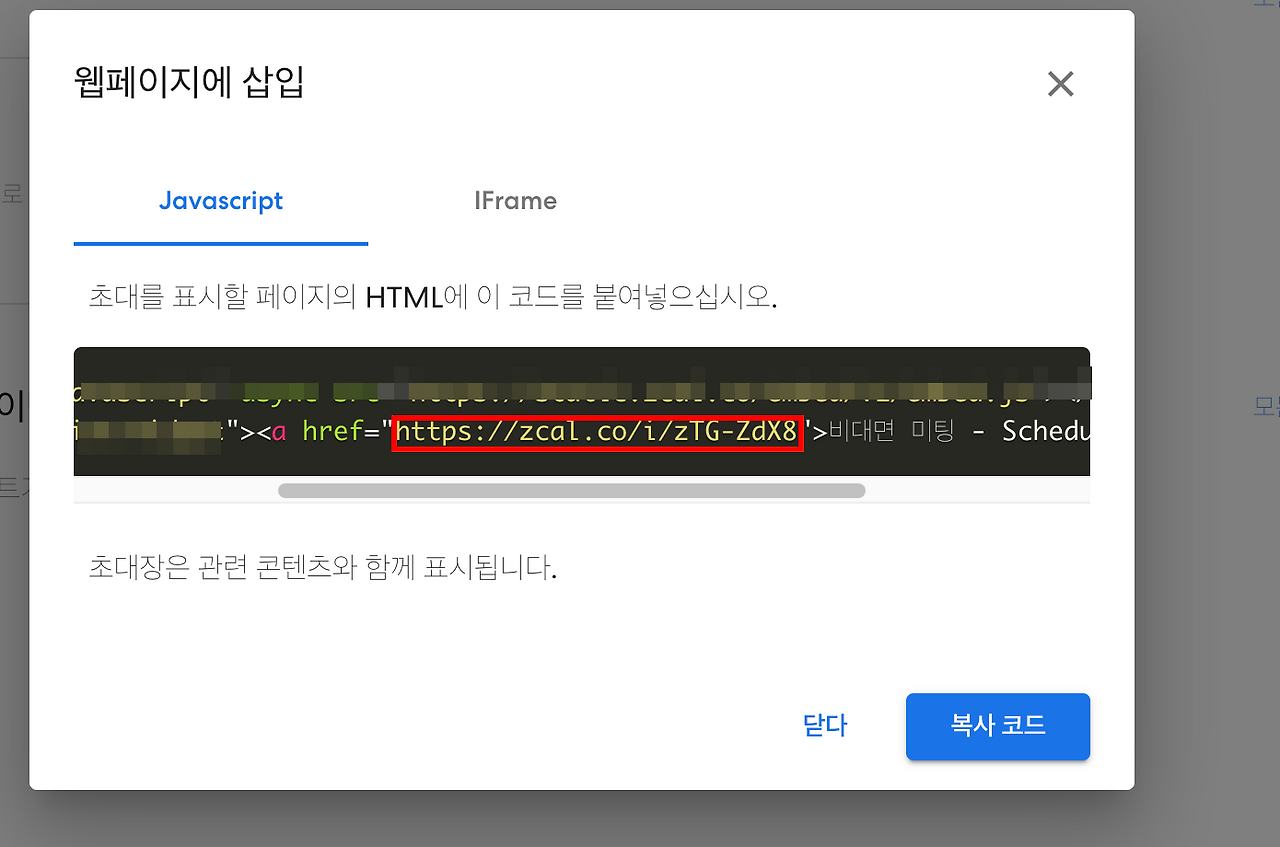
Task: Close the 웹페이지에 삽입 dialog with X icon
Action: click(x=1060, y=84)
